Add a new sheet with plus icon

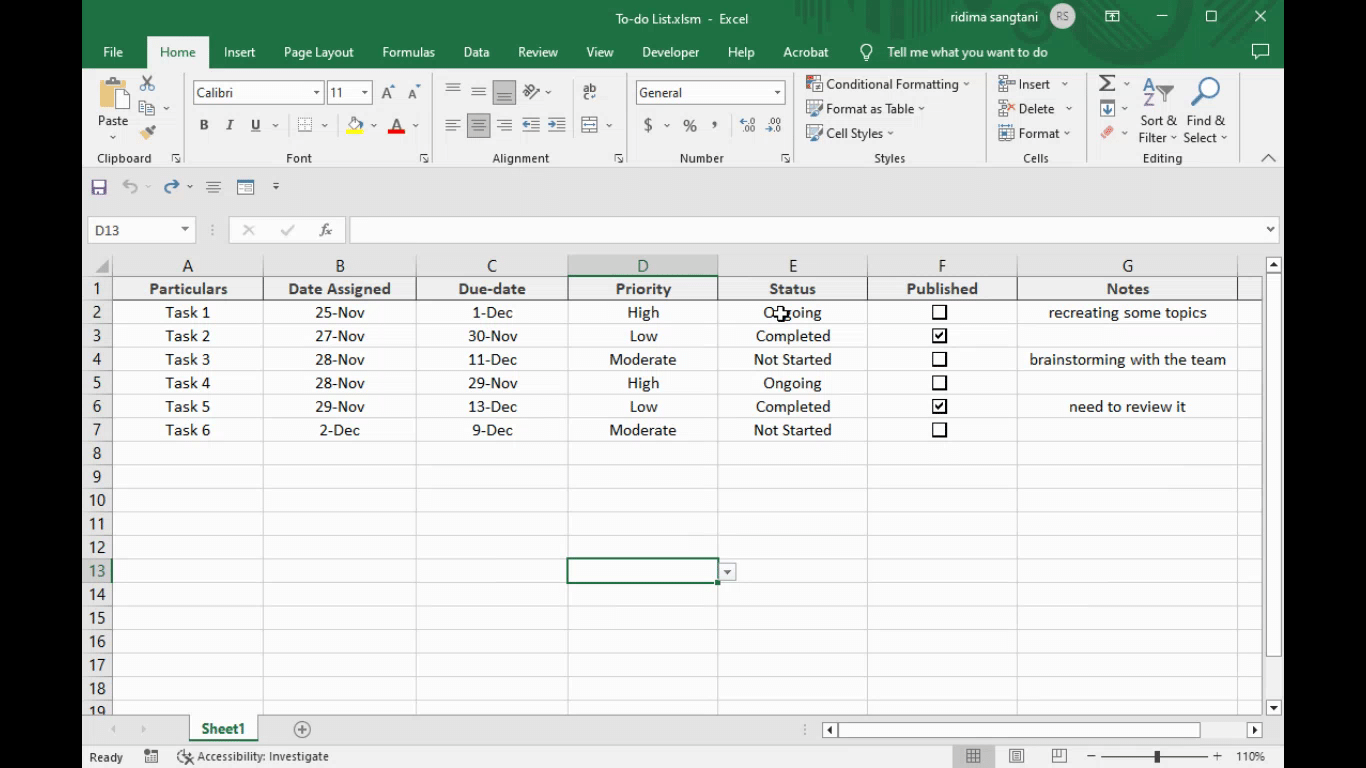point(302,729)
